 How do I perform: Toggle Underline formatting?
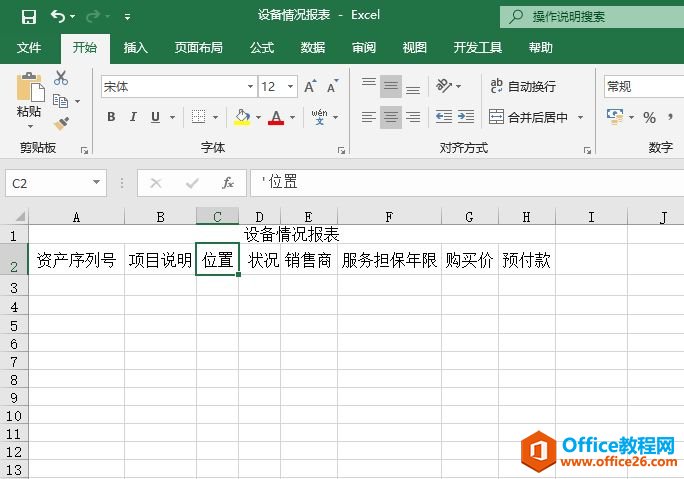pos(155,117)
